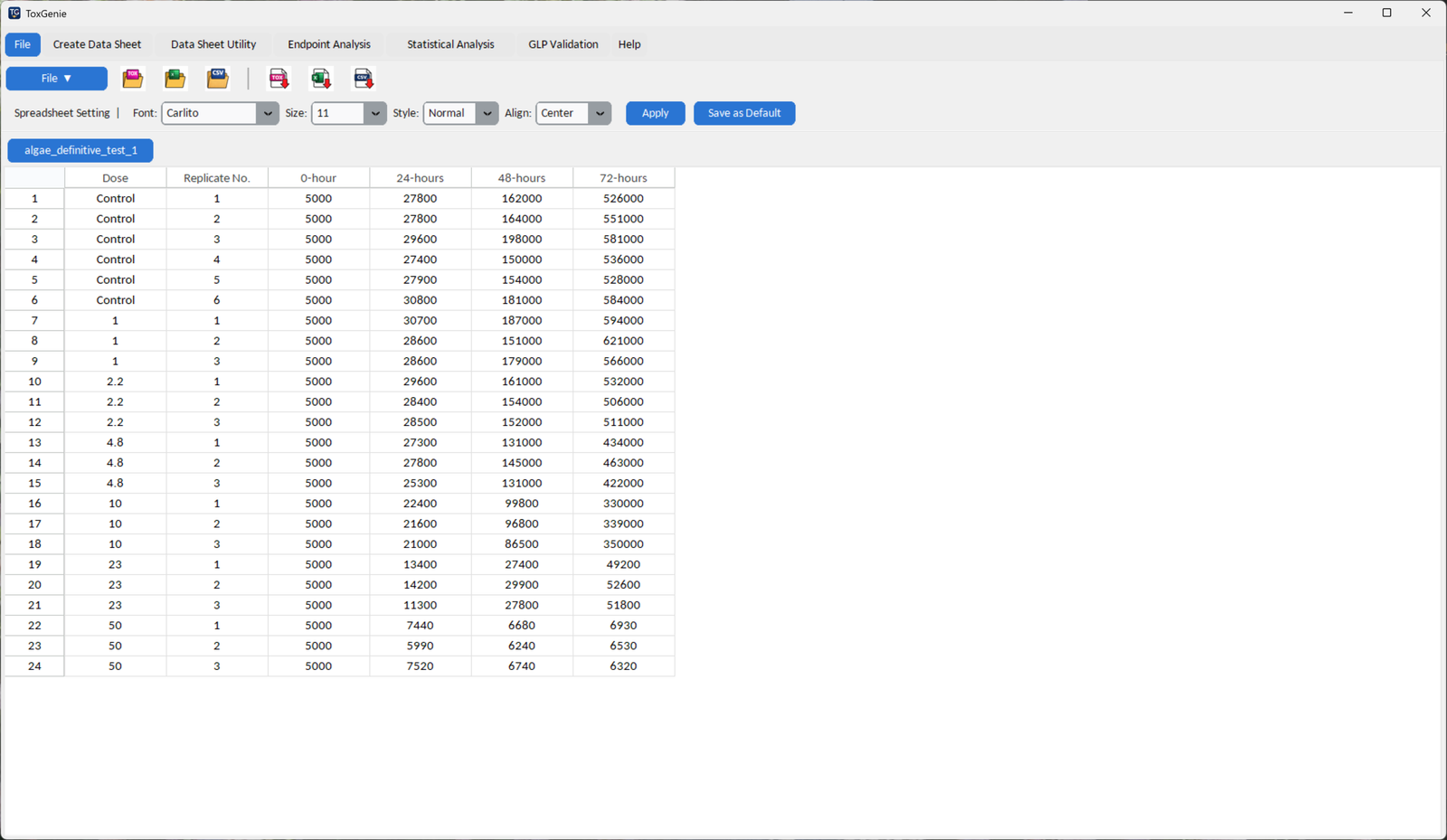Select row header 12

34,422
